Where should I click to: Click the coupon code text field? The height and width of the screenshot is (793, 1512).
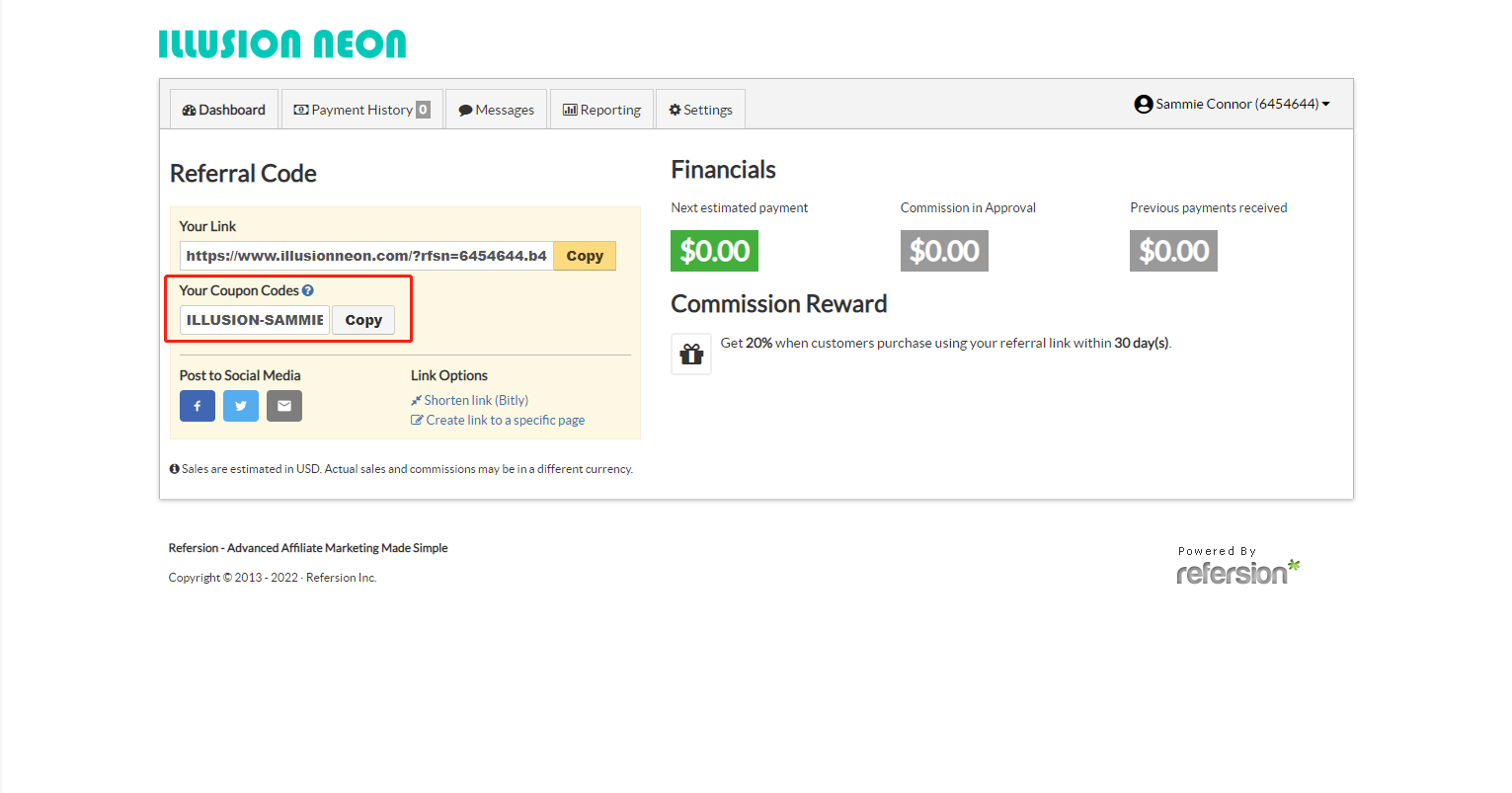point(255,320)
